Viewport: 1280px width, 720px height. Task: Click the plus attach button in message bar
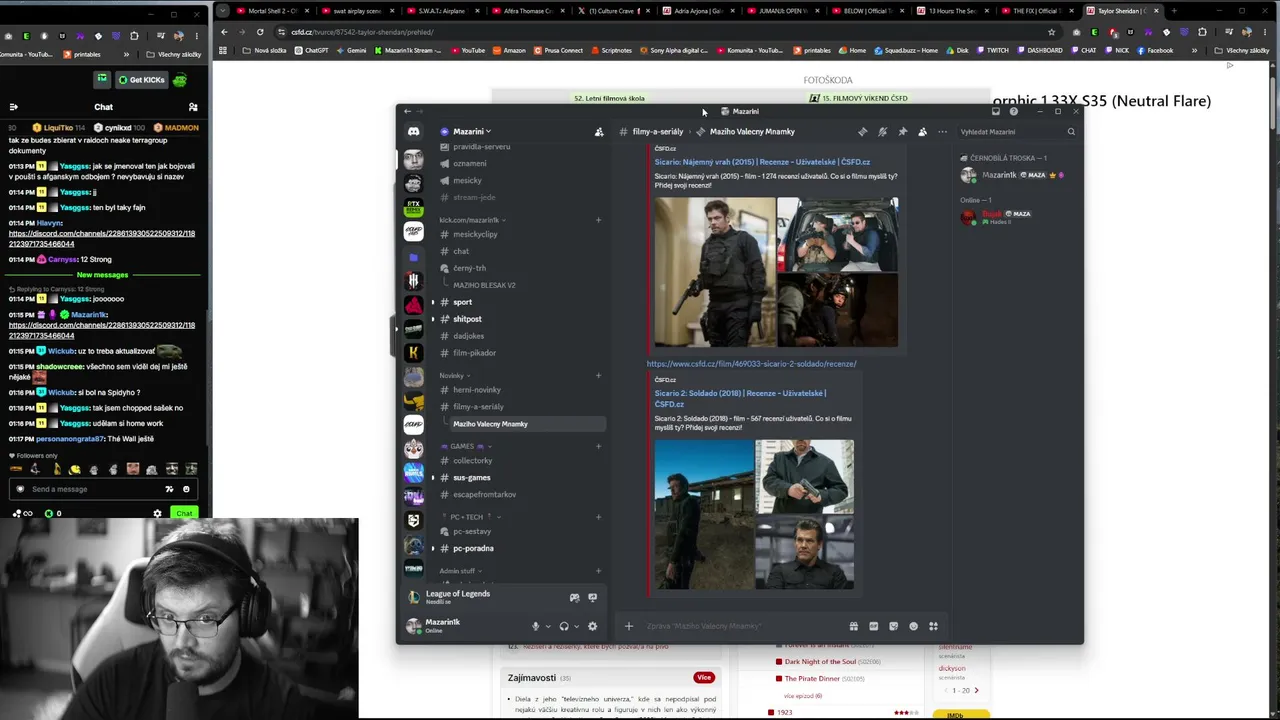629,626
